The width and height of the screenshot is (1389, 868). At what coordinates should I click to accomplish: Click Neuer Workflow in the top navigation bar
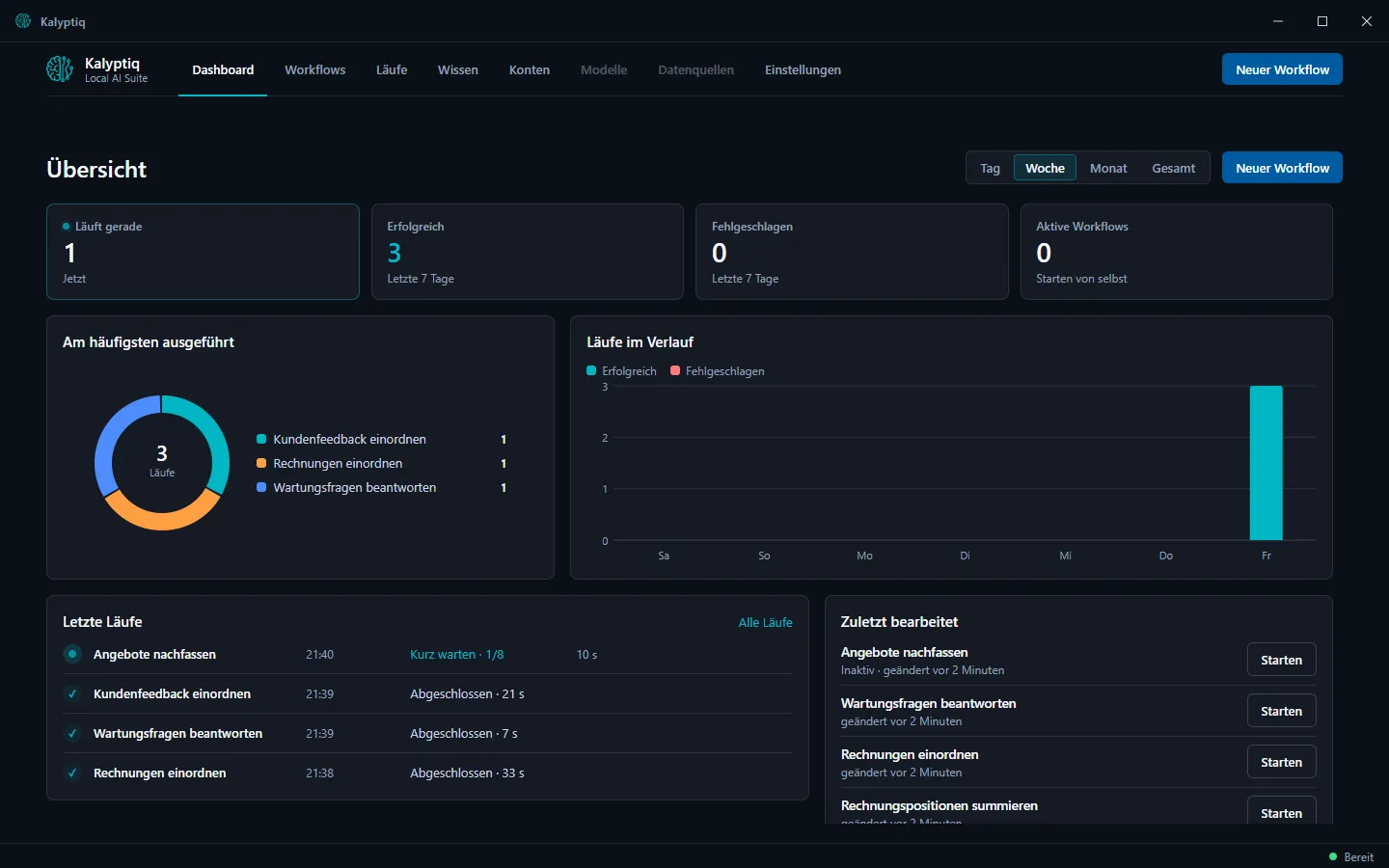click(1282, 69)
